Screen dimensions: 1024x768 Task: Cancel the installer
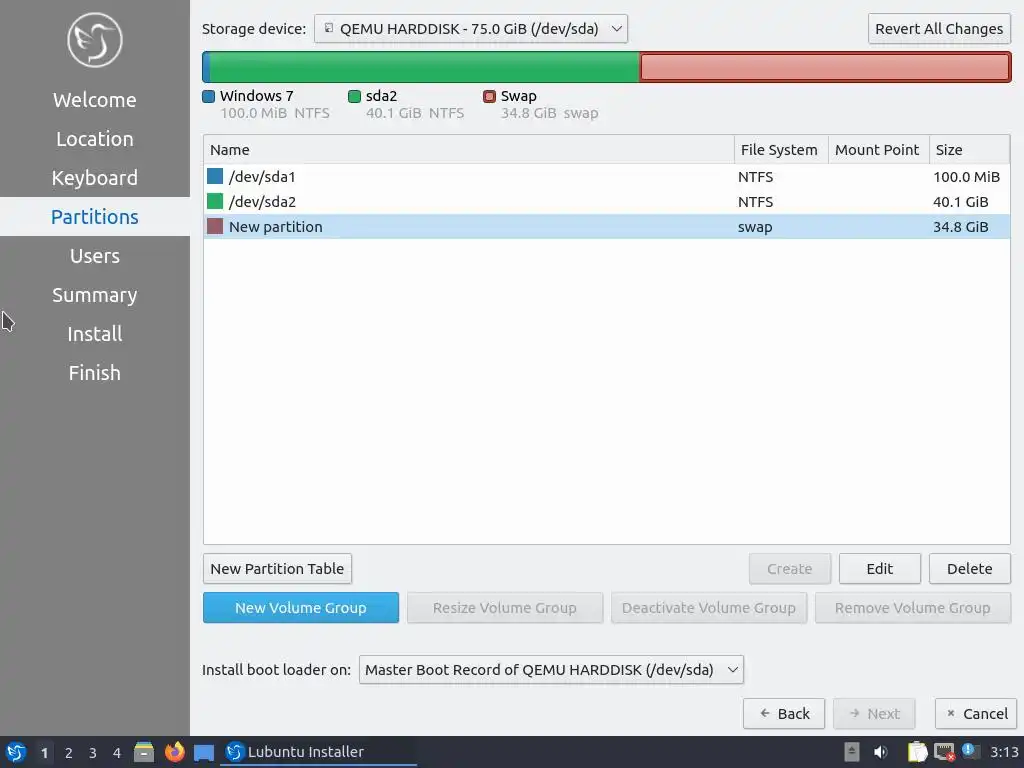click(x=976, y=714)
